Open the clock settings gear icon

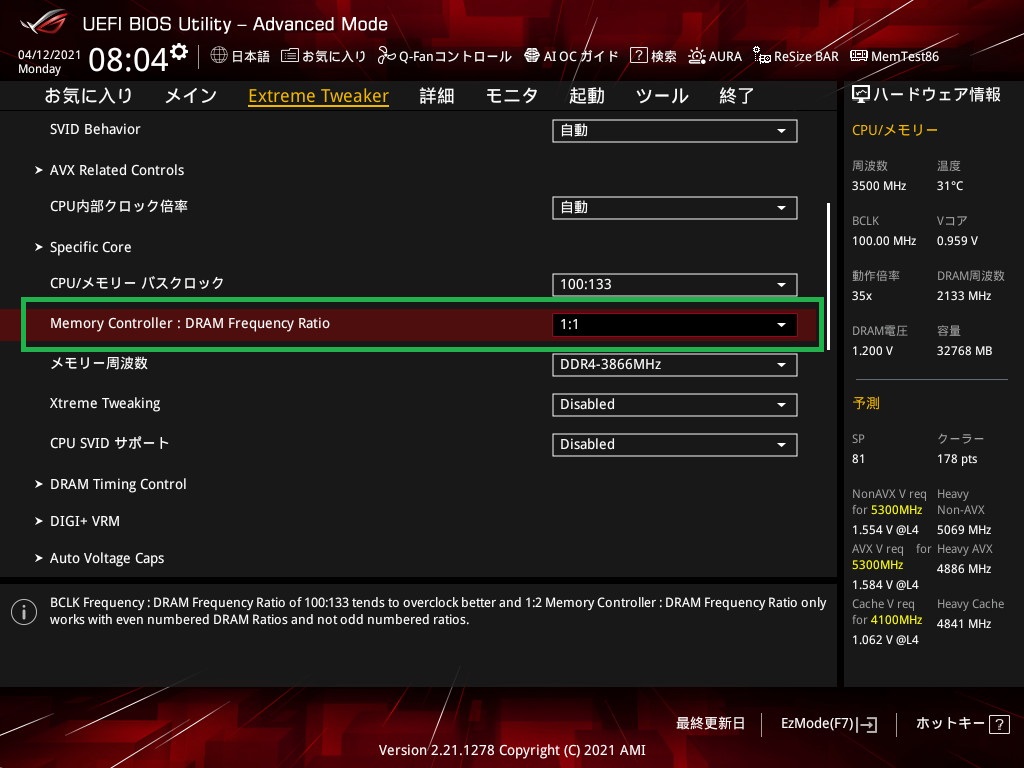(x=179, y=52)
